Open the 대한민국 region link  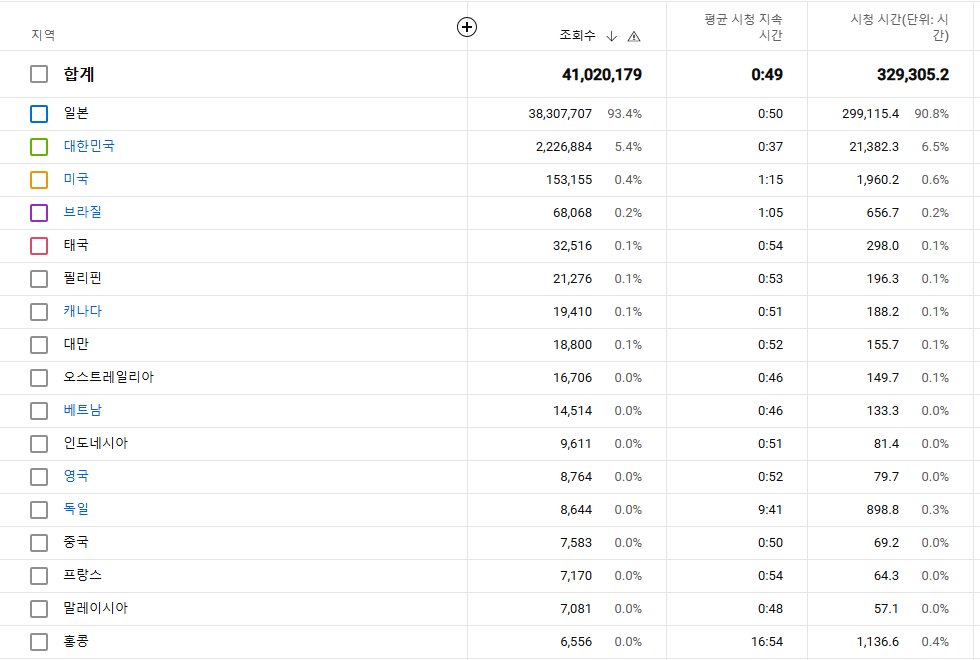point(88,146)
